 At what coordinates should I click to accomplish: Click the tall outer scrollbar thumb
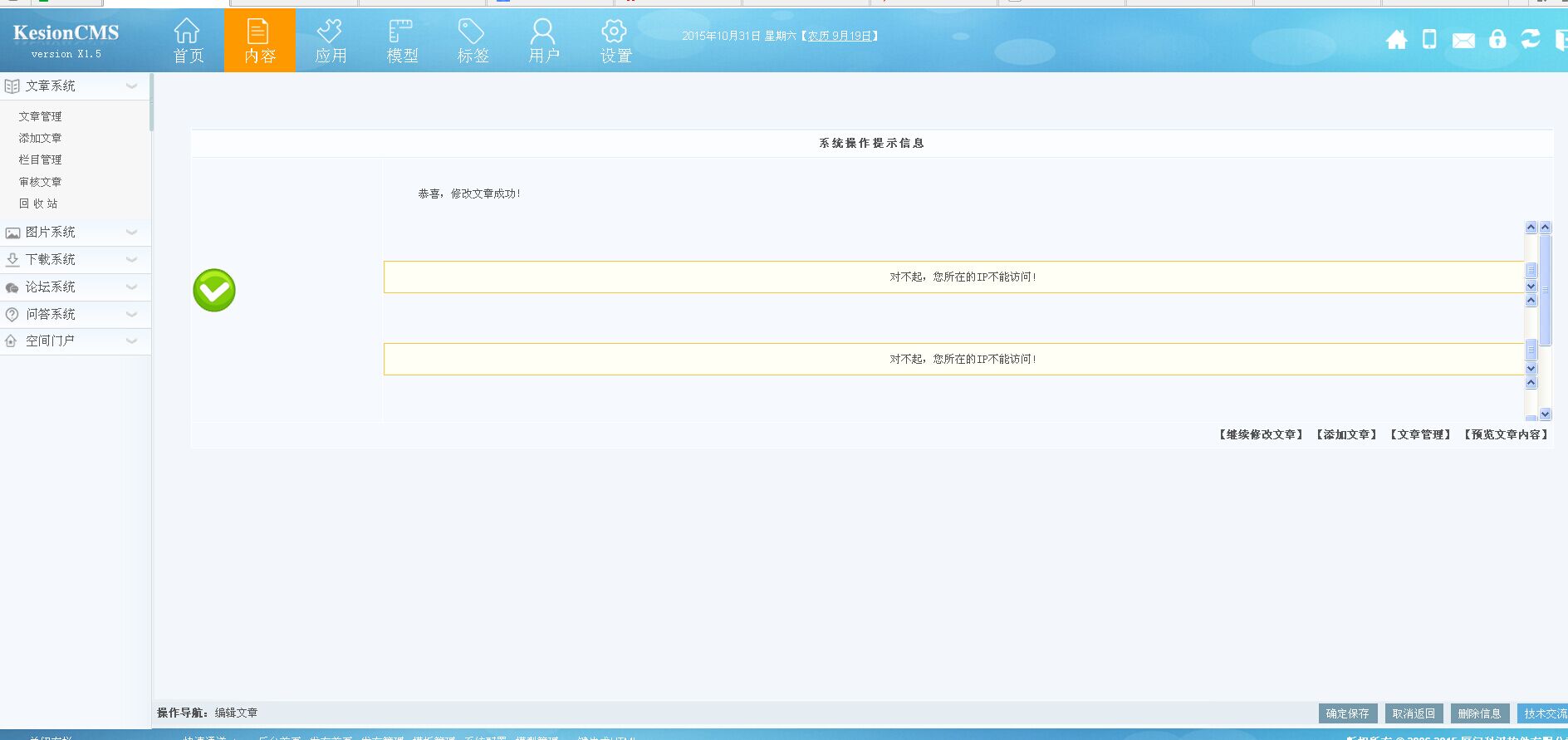coord(1546,290)
